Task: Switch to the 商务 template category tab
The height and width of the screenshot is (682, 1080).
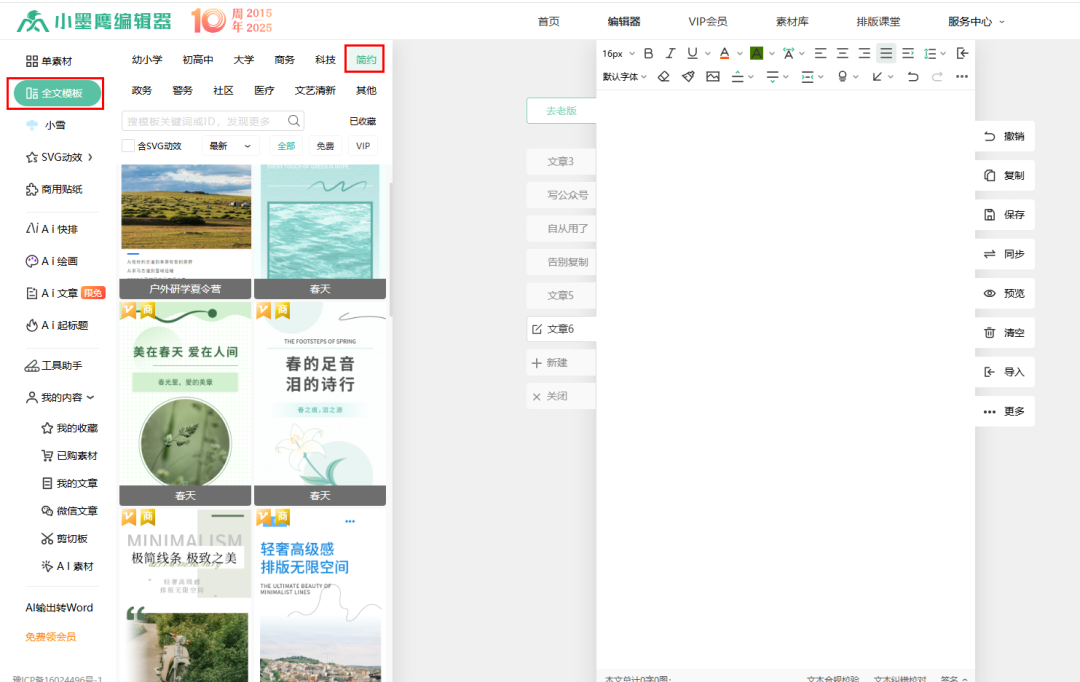Action: click(284, 60)
